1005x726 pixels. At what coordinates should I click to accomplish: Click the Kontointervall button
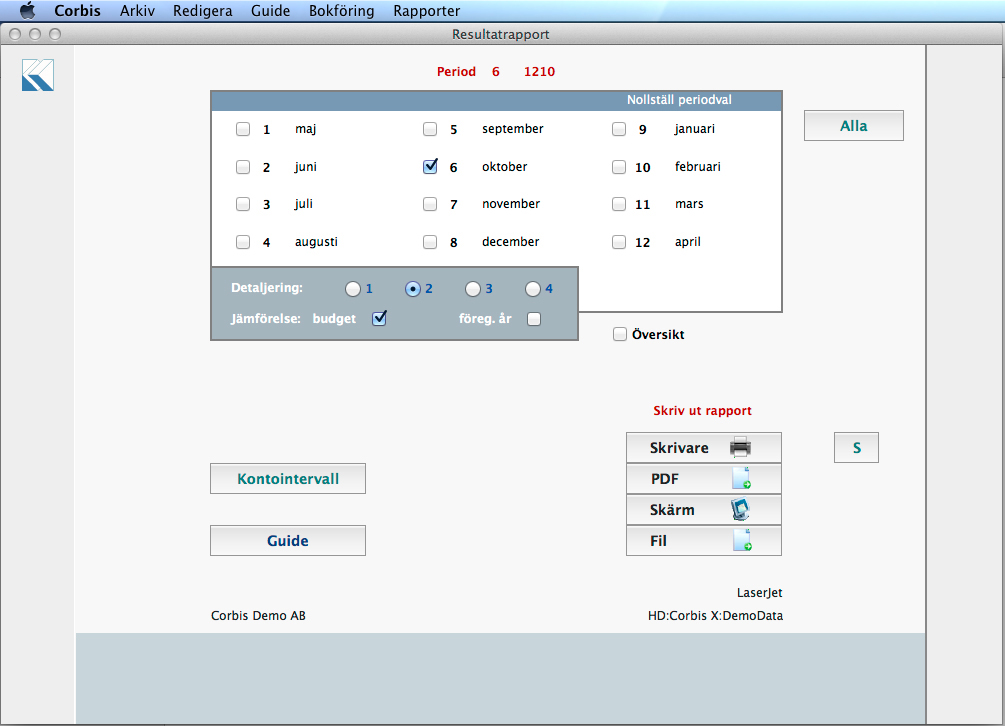288,479
